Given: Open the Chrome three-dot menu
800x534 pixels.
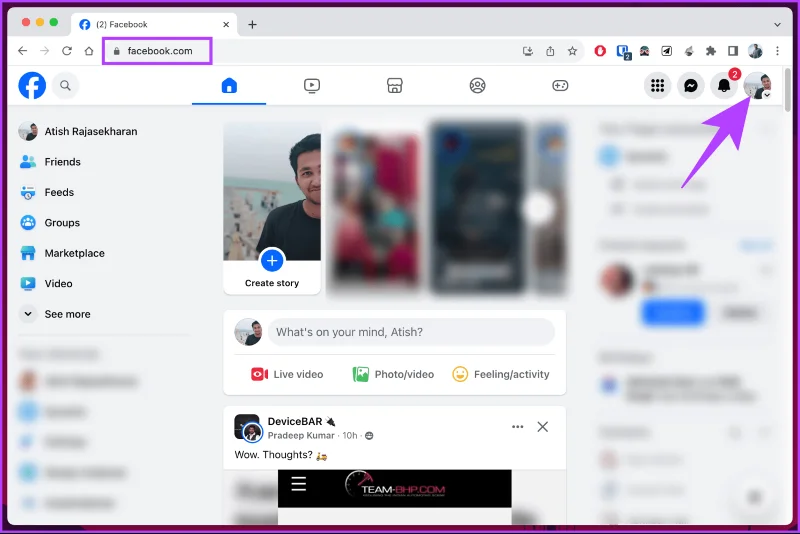Looking at the screenshot, I should click(x=777, y=50).
